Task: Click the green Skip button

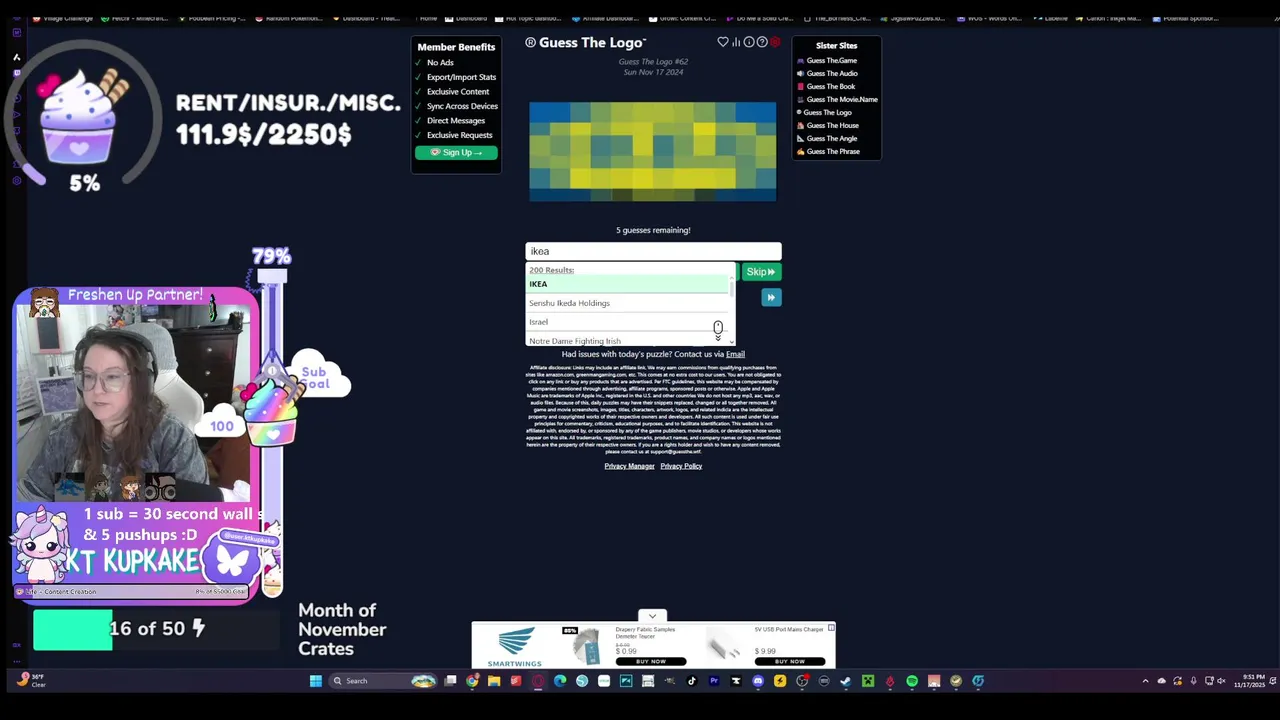Action: pyautogui.click(x=760, y=272)
